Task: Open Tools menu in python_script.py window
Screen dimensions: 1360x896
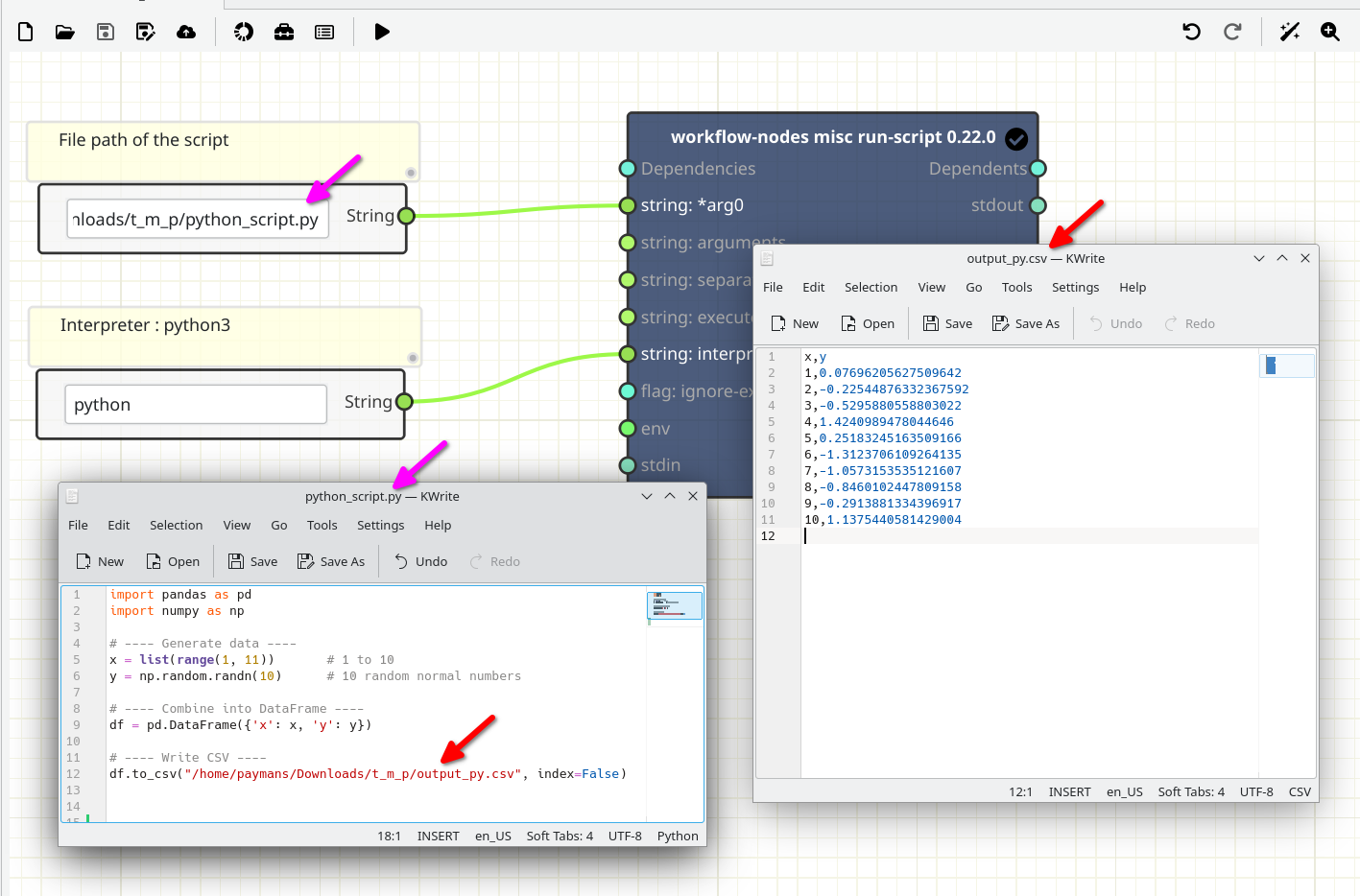Action: pos(322,525)
